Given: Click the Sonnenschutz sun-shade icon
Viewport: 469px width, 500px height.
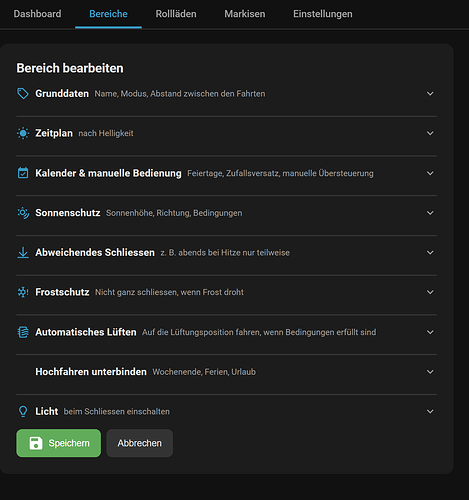Looking at the screenshot, I should tap(23, 213).
